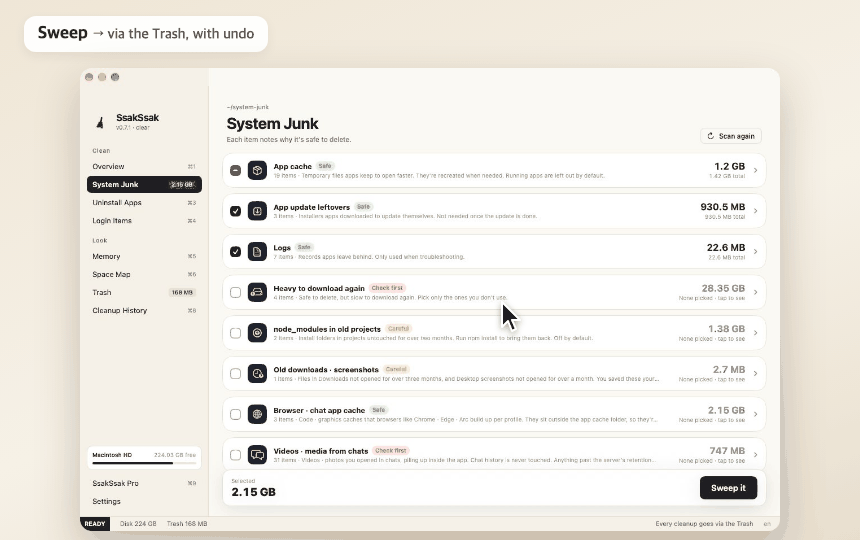Viewport: 860px width, 540px height.
Task: Click 'Disk 224 GB' in the status bar
Action: 138,524
